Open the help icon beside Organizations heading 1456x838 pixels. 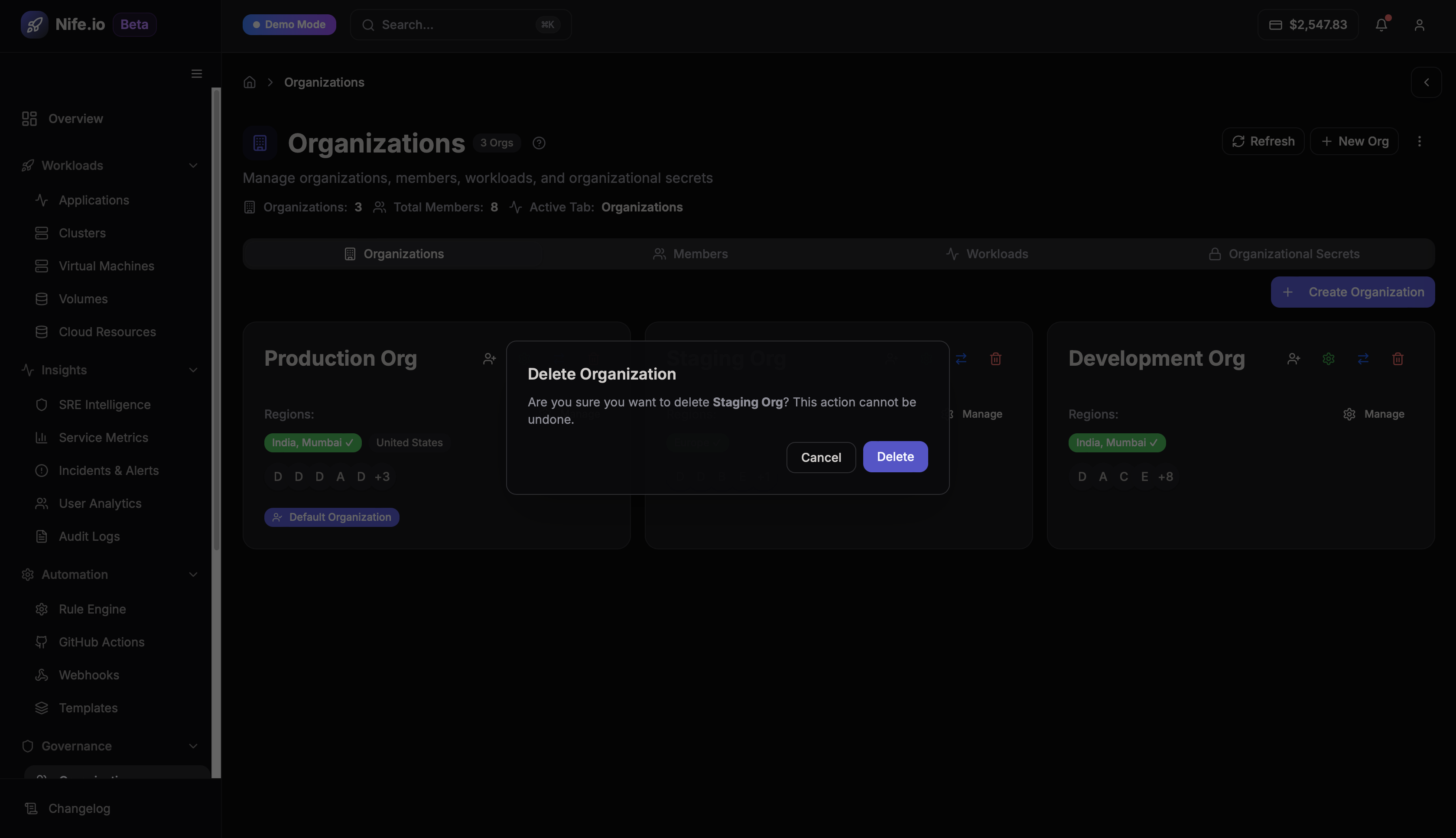[x=539, y=143]
